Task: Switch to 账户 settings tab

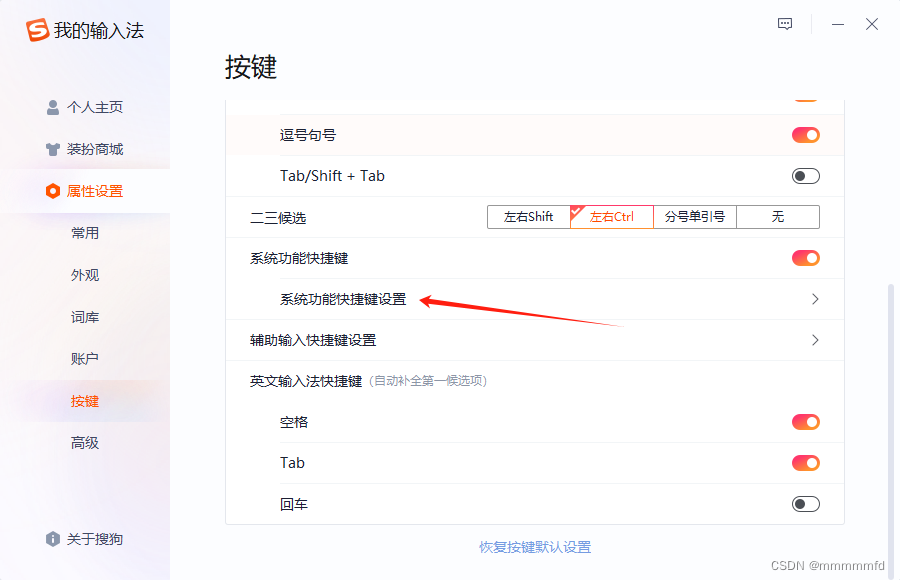Action: point(85,359)
